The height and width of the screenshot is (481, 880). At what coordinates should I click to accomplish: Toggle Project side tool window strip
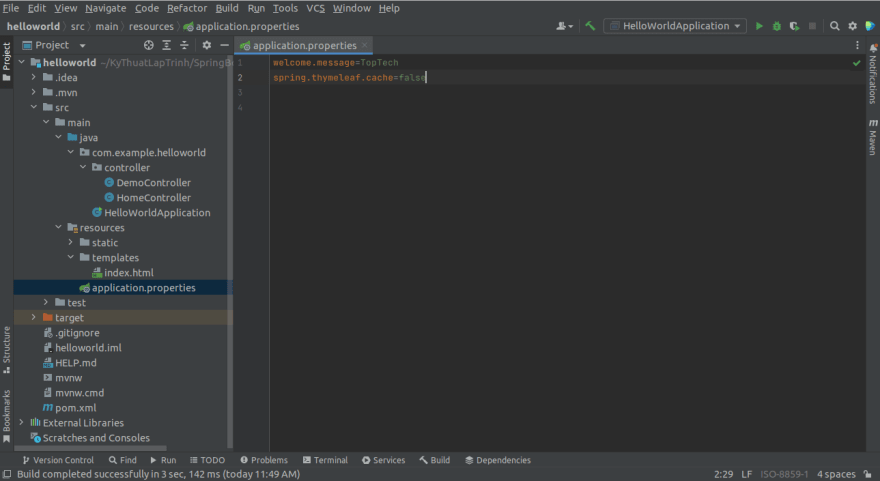(7, 62)
